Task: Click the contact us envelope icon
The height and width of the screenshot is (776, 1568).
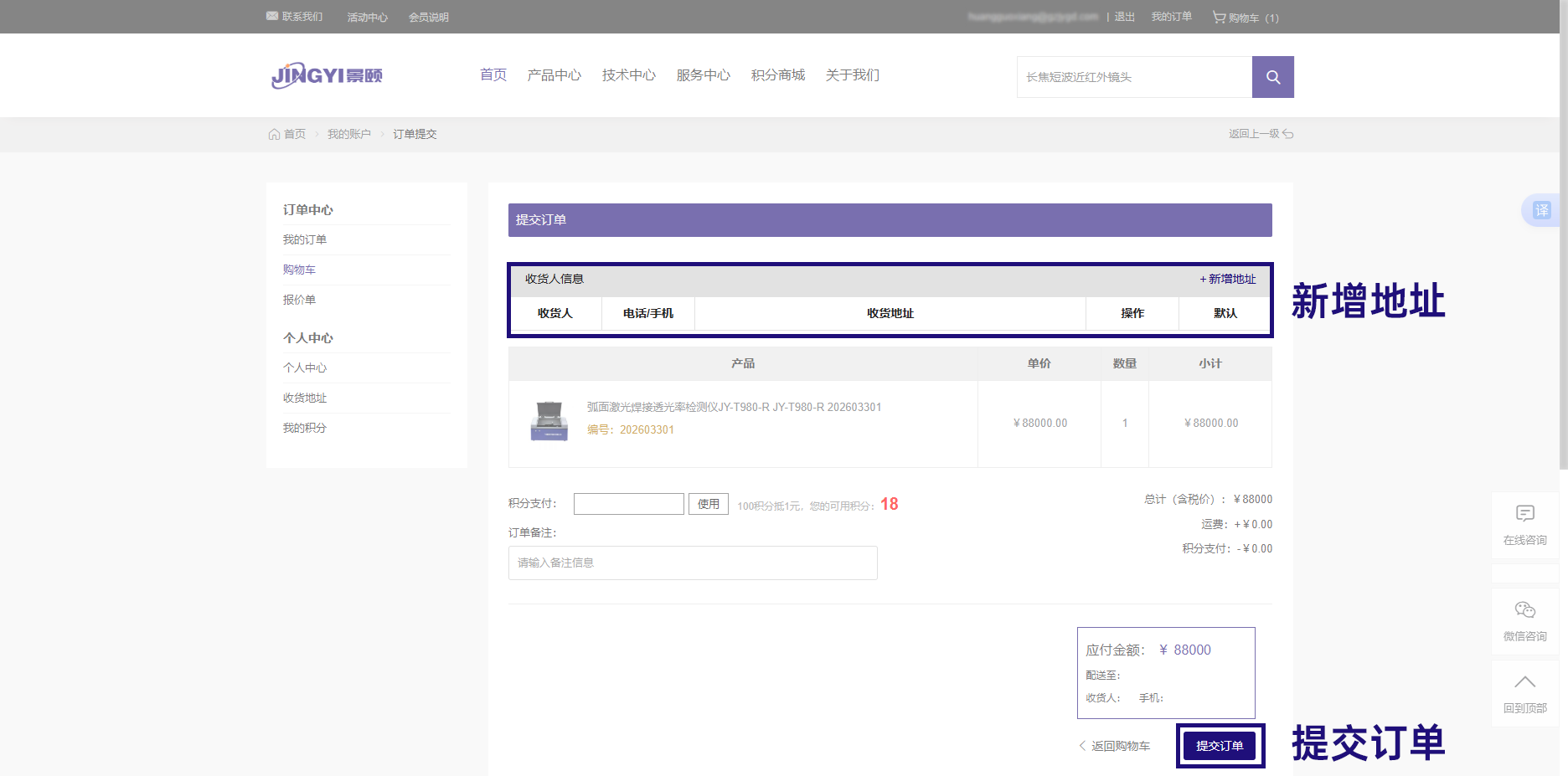Action: 272,16
